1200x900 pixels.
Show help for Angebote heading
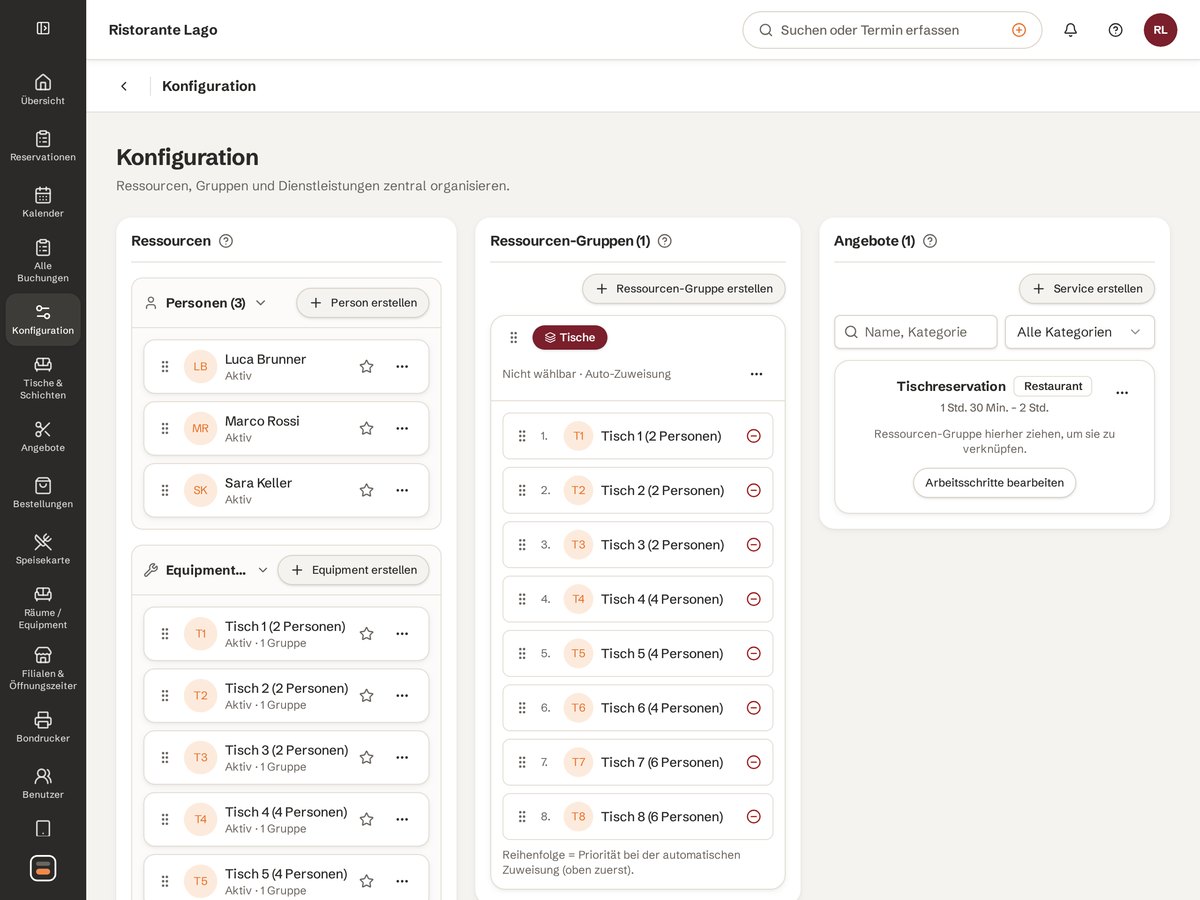click(x=930, y=241)
